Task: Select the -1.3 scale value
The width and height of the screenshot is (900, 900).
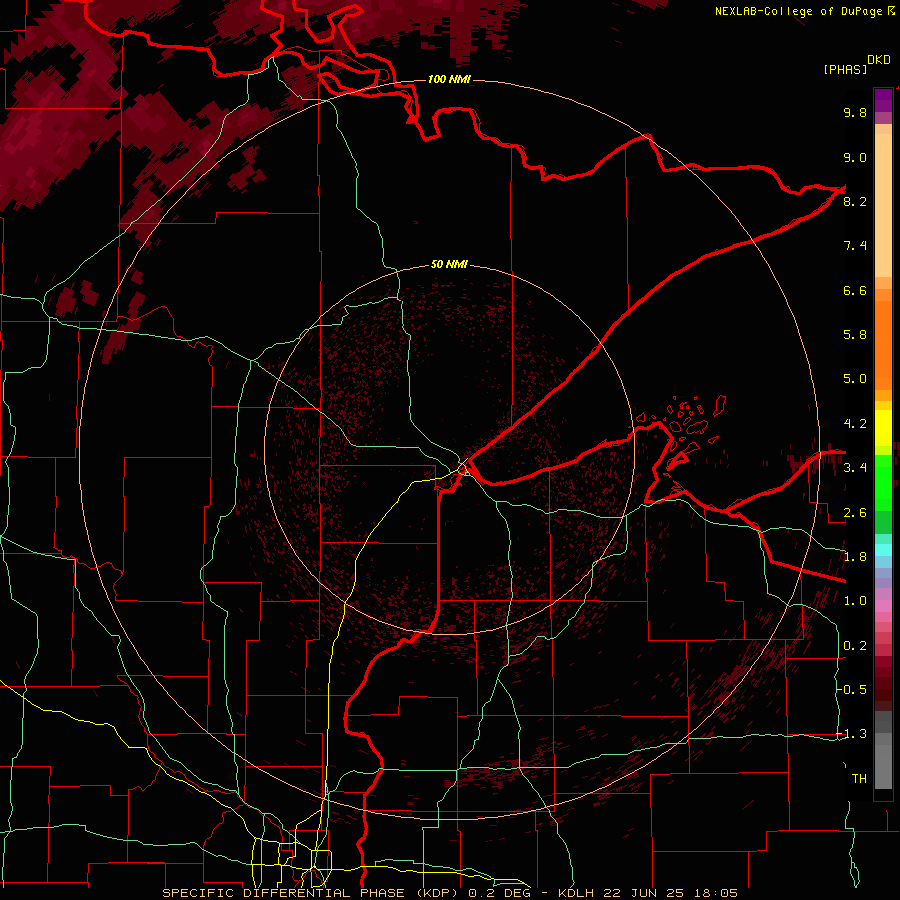Action: point(853,734)
